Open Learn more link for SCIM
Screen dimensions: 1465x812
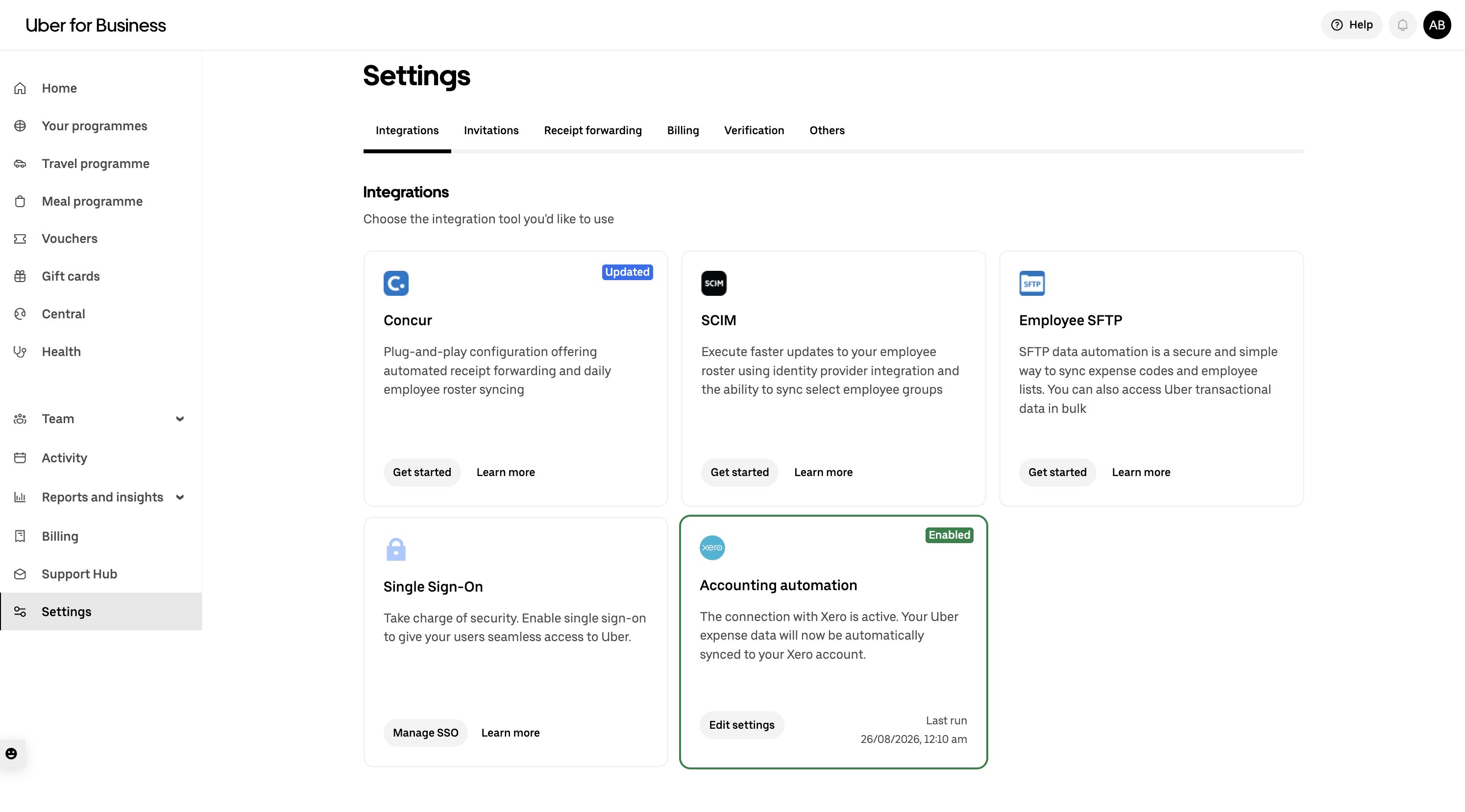tap(824, 472)
